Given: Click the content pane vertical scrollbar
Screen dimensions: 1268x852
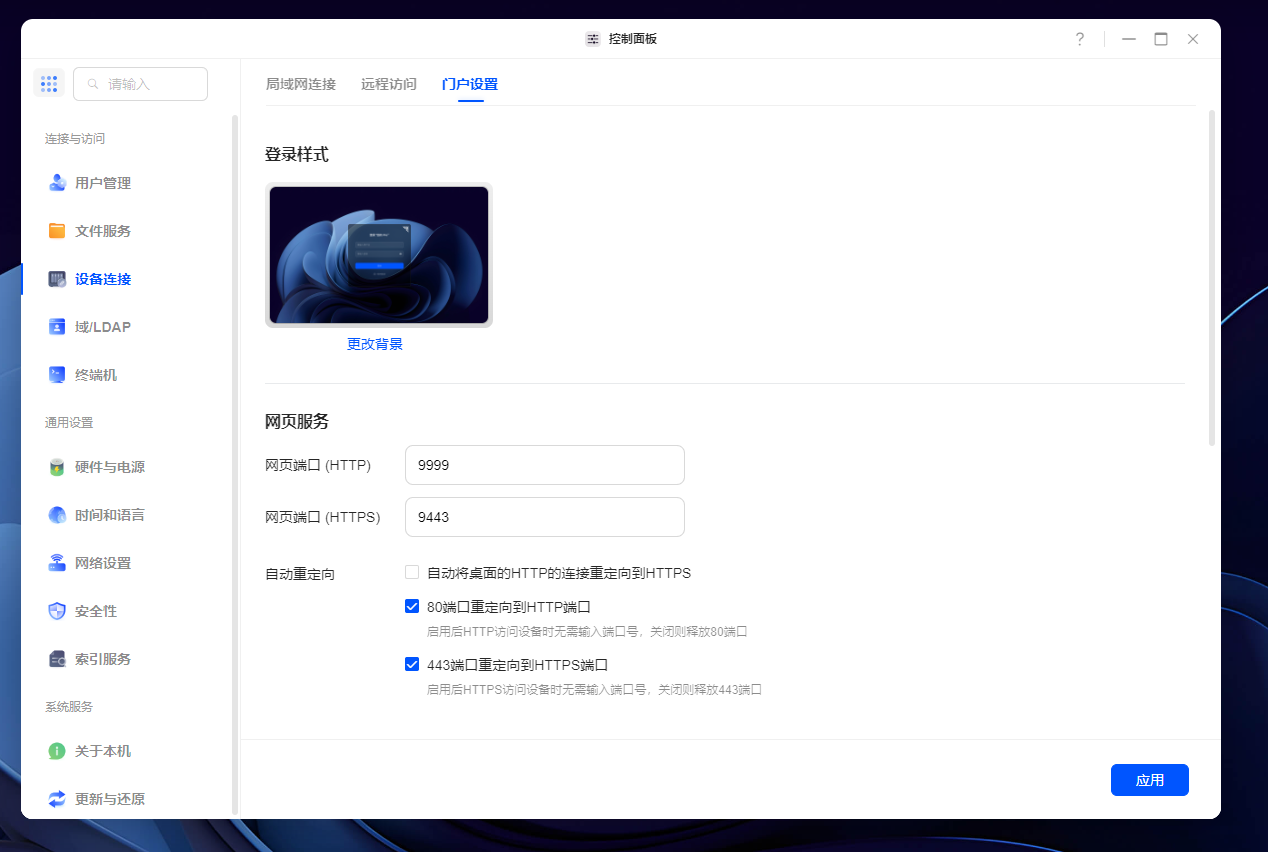Looking at the screenshot, I should click(1212, 277).
